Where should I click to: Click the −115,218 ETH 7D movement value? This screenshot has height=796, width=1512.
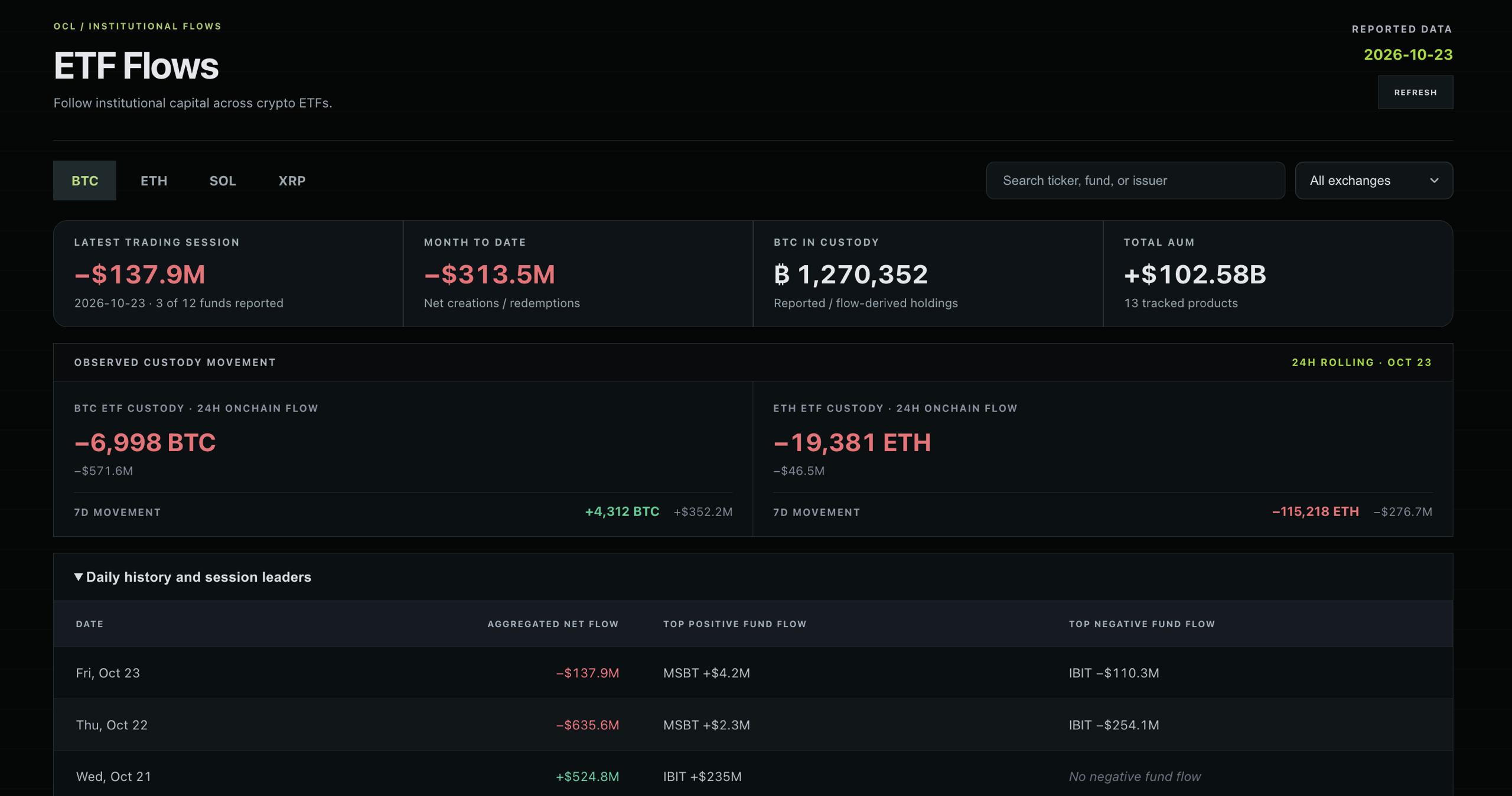1315,511
